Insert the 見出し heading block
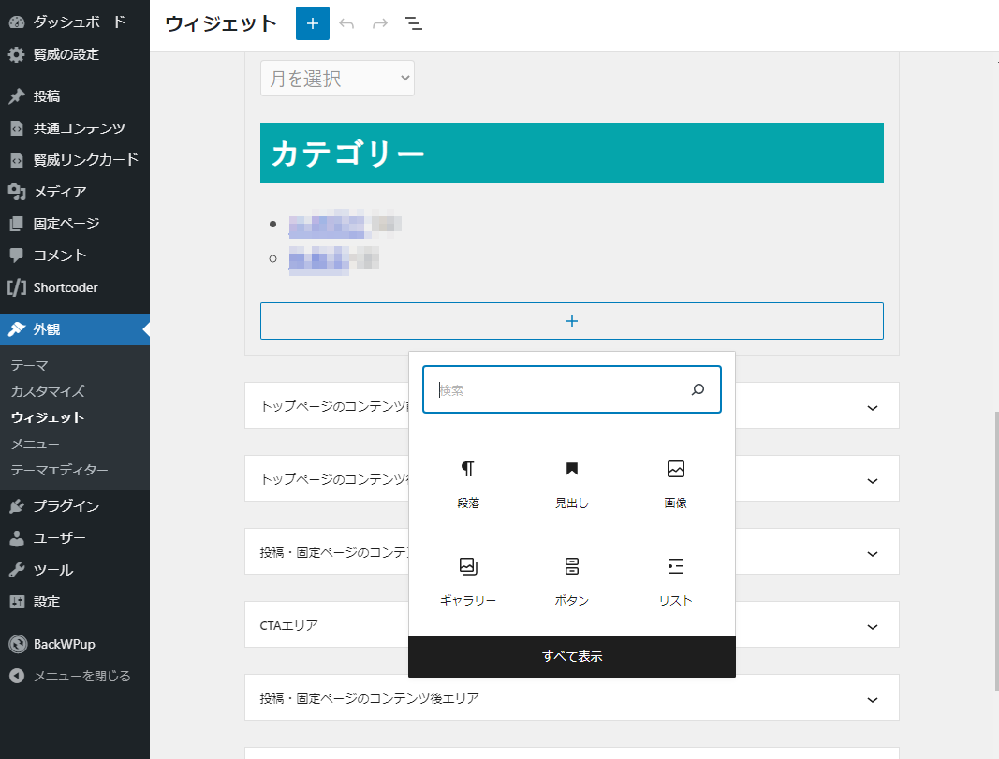 tap(571, 484)
